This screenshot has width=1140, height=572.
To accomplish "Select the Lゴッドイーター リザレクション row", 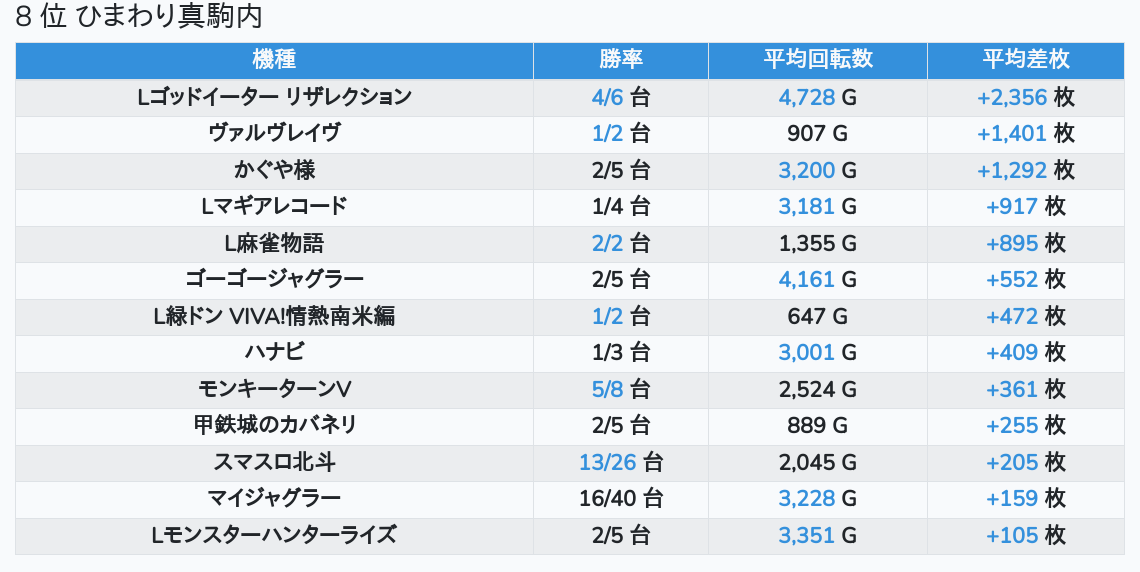I will (570, 97).
